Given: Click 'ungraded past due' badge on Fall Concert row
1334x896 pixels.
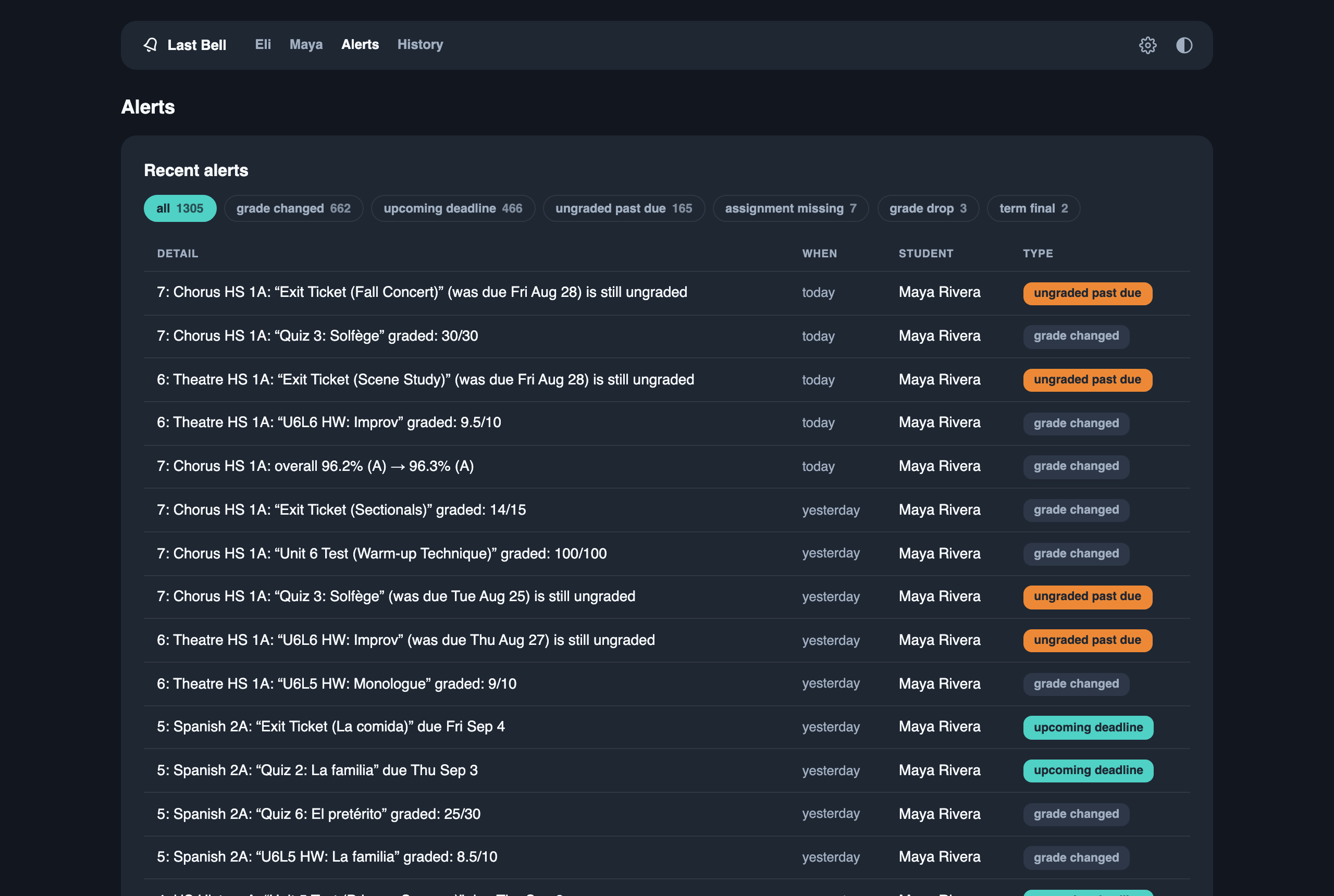Looking at the screenshot, I should [x=1087, y=293].
